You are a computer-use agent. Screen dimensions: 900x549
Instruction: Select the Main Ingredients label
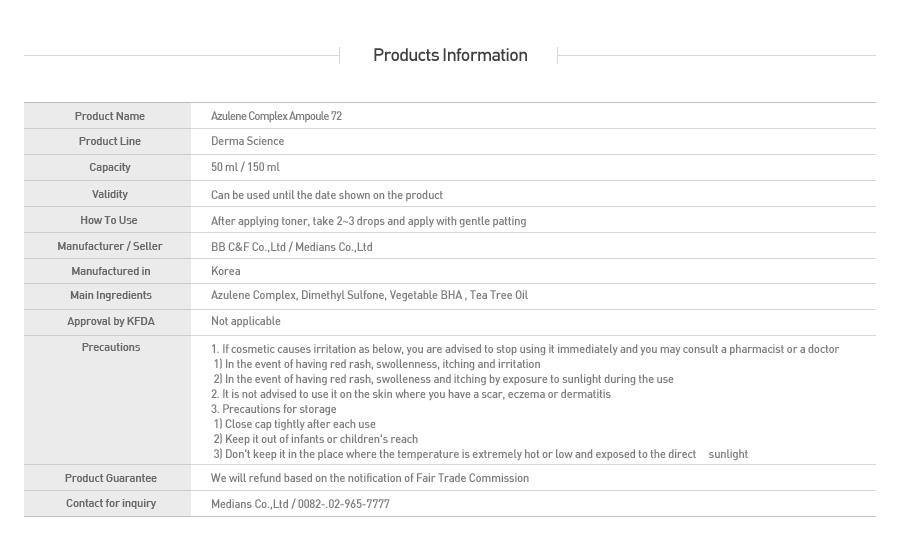[110, 295]
